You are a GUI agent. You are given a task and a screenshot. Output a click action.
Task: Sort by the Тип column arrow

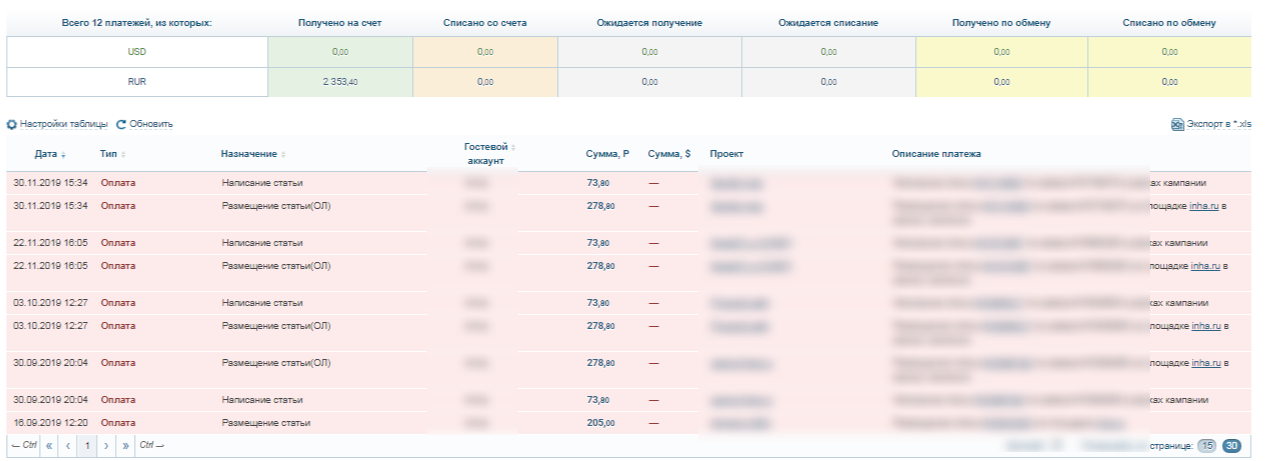123,155
